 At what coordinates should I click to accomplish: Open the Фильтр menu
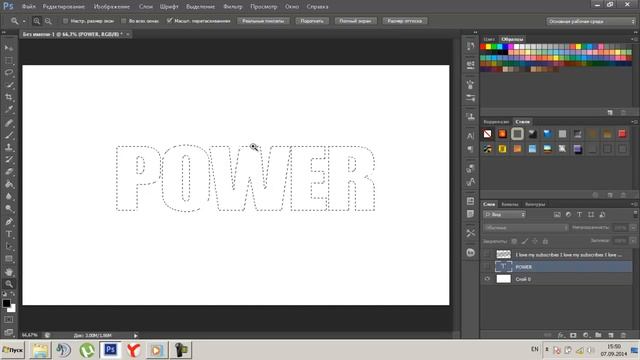click(233, 7)
